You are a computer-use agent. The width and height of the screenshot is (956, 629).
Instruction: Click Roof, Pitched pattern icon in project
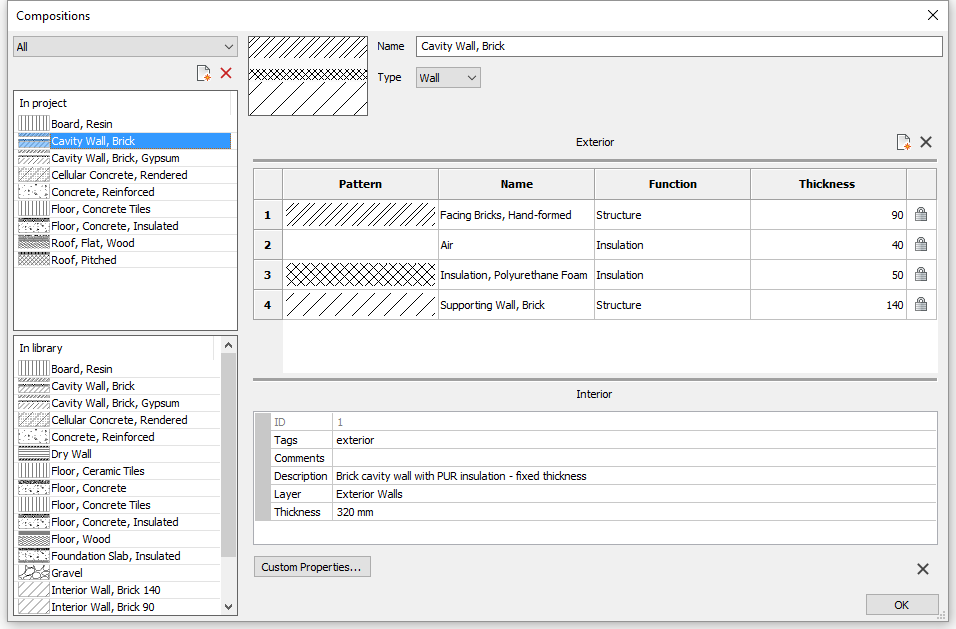pyautogui.click(x=34, y=260)
